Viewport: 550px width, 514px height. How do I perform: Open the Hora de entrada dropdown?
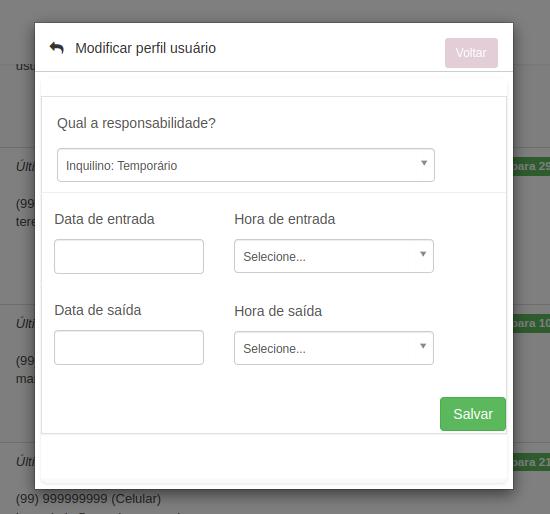(334, 256)
